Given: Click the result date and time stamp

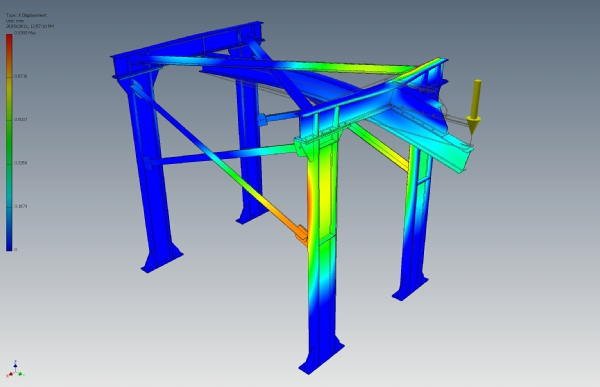Looking at the screenshot, I should pos(30,26).
